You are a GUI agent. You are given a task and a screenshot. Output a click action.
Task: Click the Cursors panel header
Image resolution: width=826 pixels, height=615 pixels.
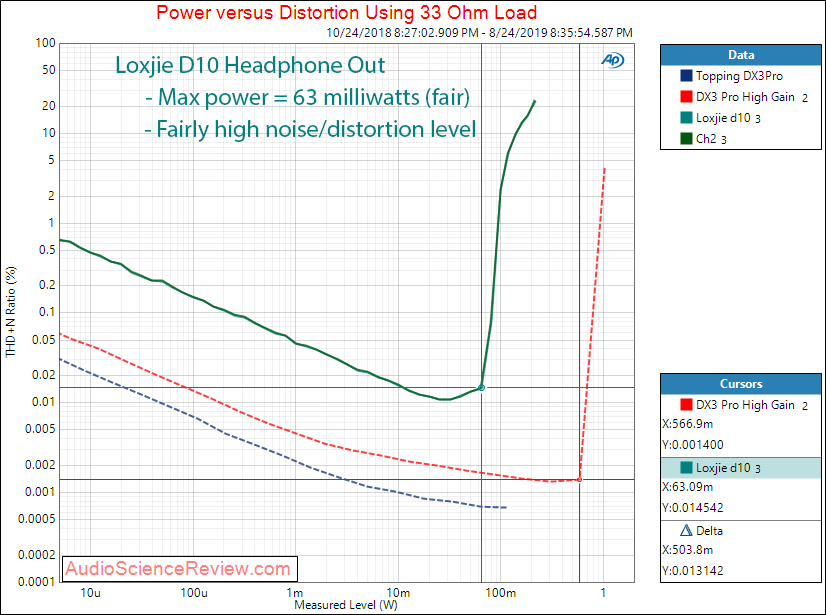[741, 384]
